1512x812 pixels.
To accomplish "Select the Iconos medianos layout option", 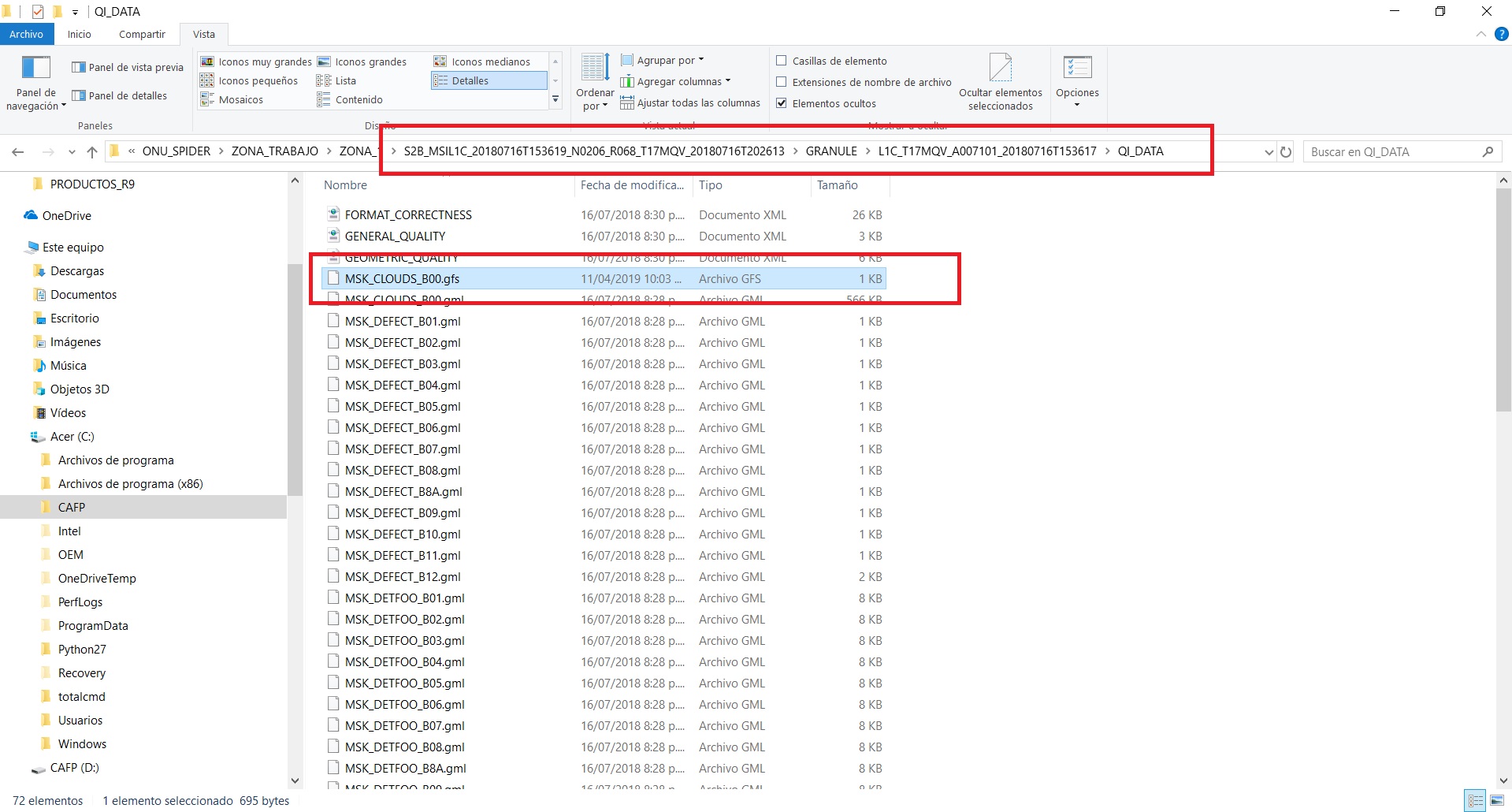I will pos(490,61).
